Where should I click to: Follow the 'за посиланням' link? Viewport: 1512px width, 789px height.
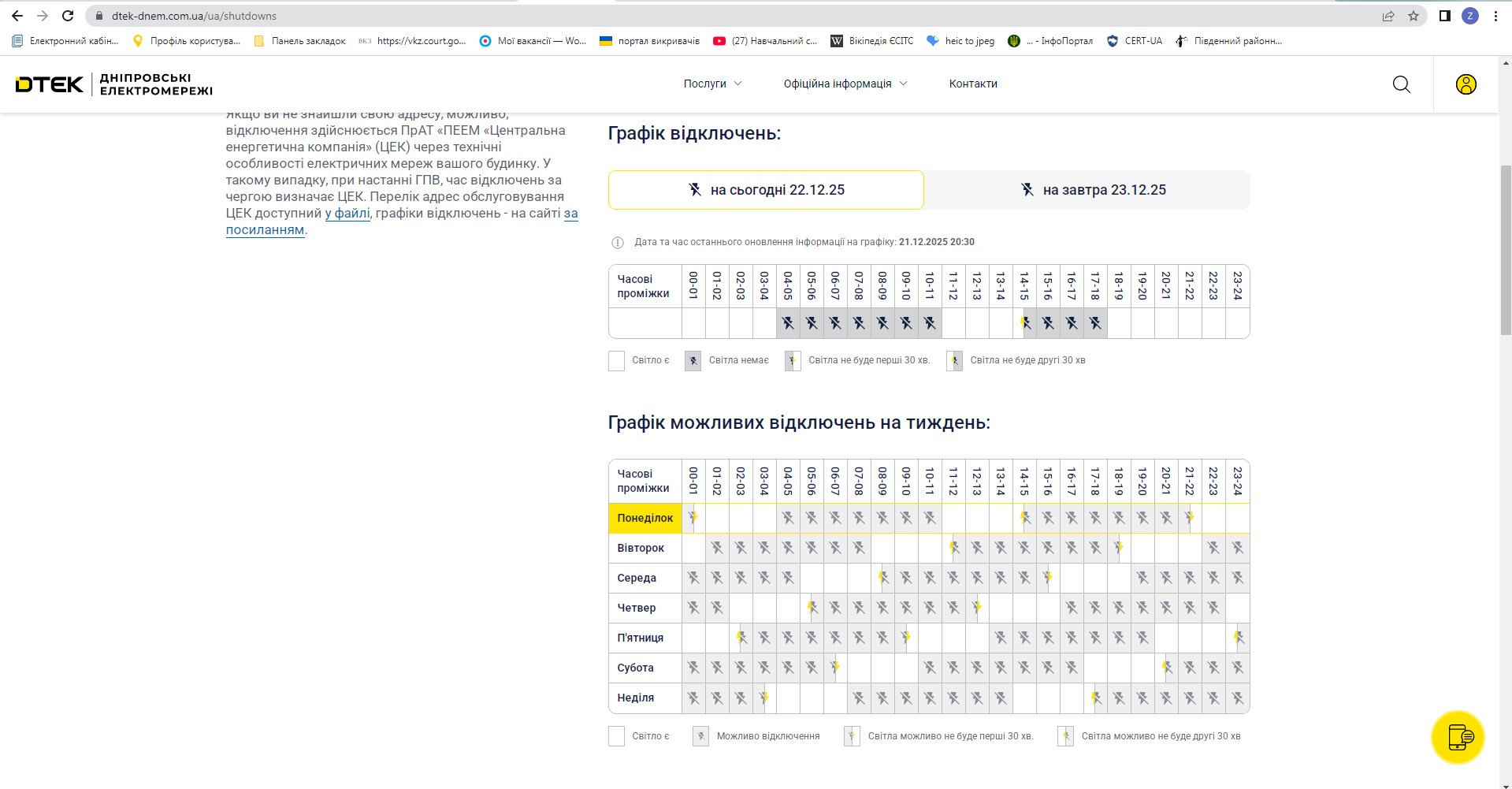(265, 230)
